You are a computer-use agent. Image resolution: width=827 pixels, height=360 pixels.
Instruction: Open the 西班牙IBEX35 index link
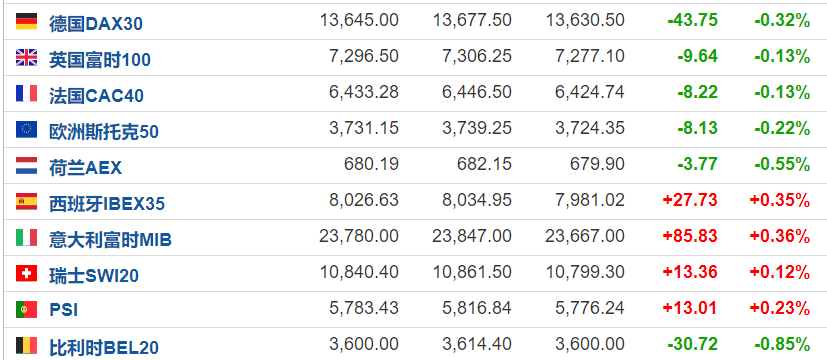coord(107,203)
